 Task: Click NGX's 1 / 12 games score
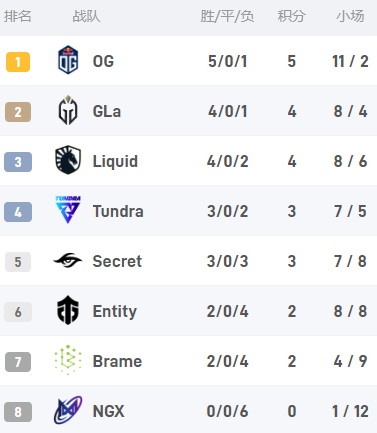(x=350, y=411)
